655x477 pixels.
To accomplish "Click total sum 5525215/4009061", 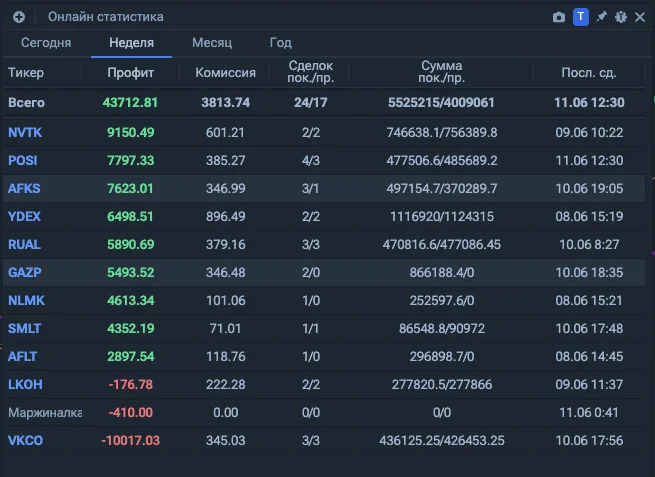I will coord(441,103).
